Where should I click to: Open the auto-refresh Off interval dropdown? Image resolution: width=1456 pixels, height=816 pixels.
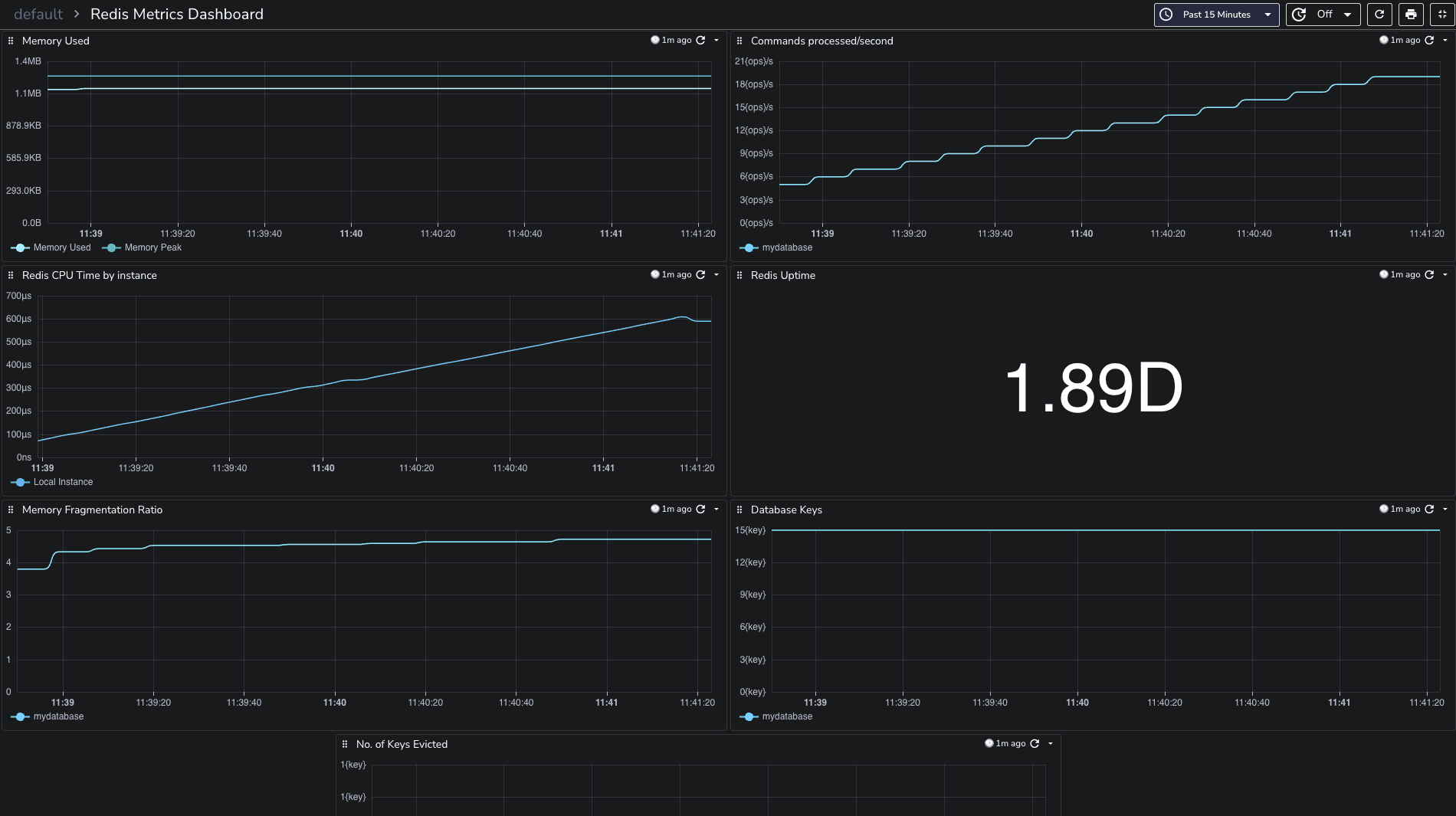pyautogui.click(x=1323, y=15)
